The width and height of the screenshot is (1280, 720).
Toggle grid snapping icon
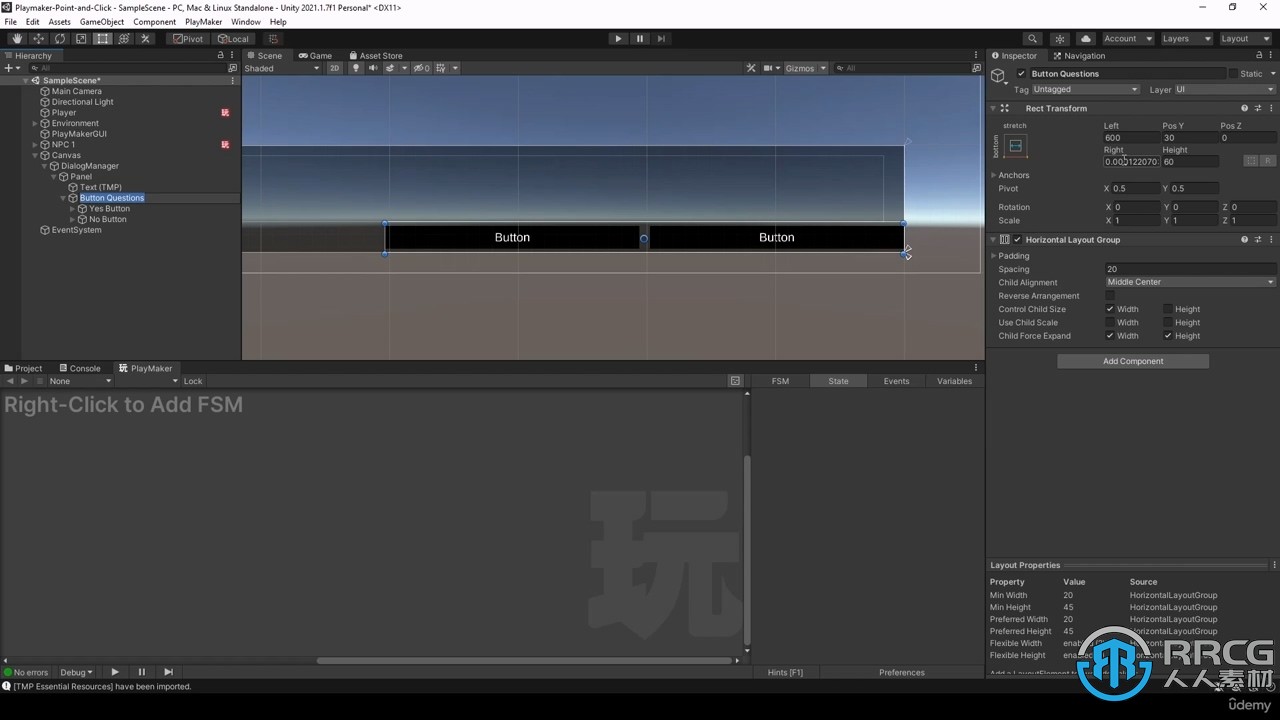click(x=273, y=39)
